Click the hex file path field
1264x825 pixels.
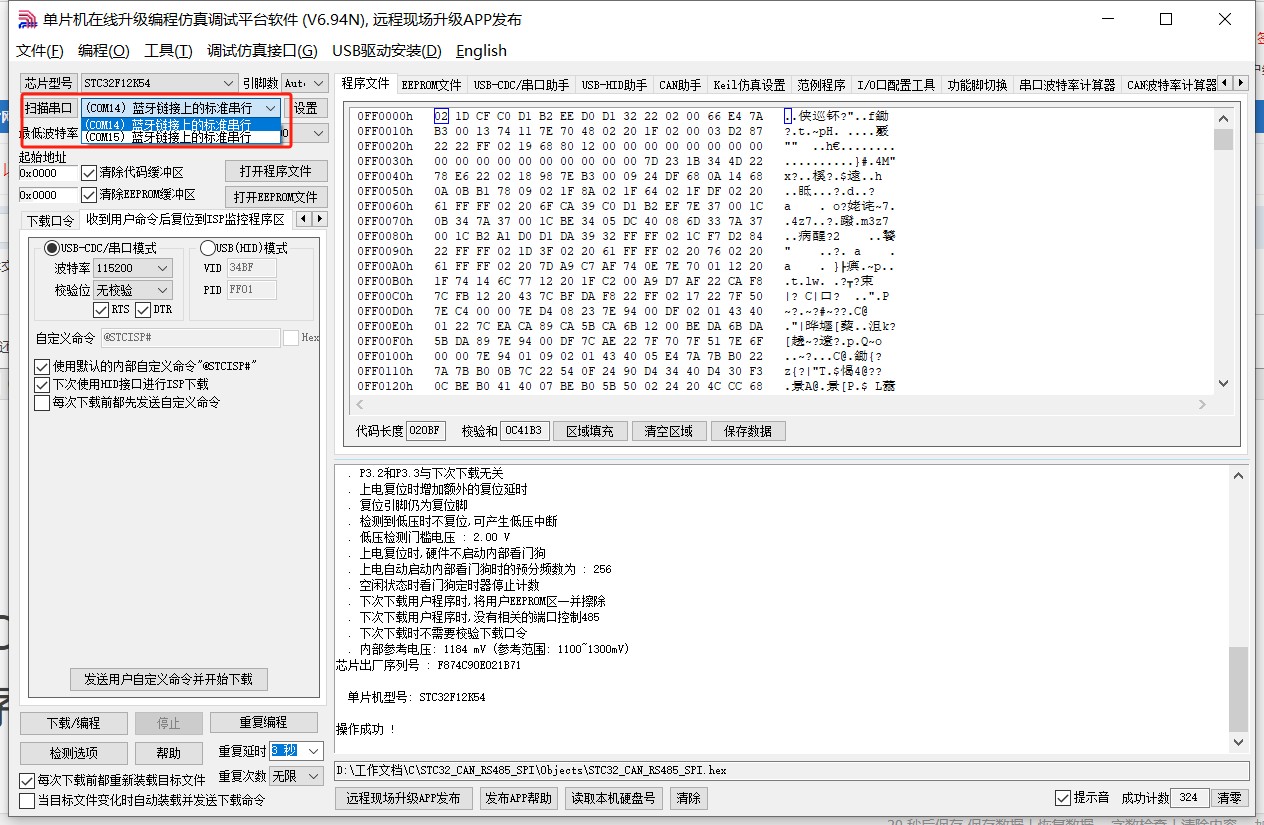[791, 770]
